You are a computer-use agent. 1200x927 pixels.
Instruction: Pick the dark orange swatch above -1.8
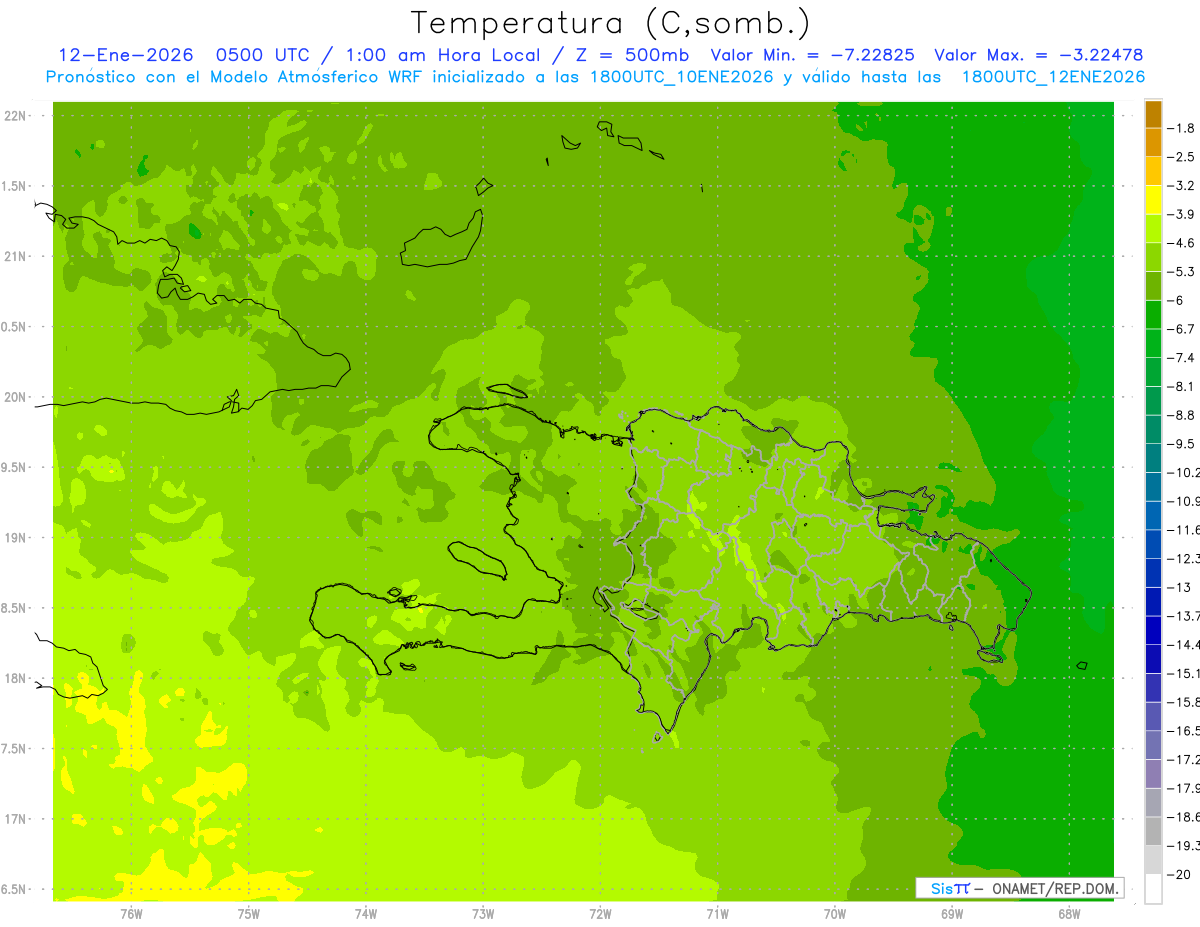(x=1153, y=114)
